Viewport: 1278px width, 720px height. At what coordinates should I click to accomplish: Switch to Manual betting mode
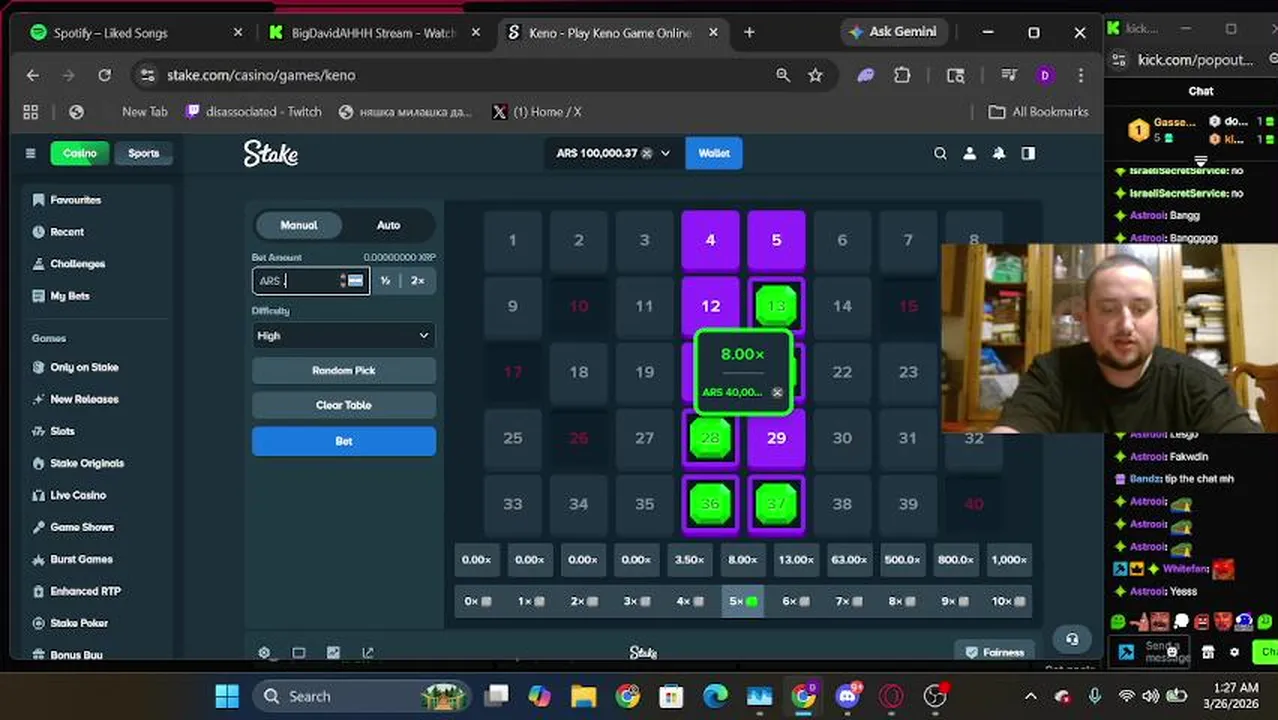298,225
